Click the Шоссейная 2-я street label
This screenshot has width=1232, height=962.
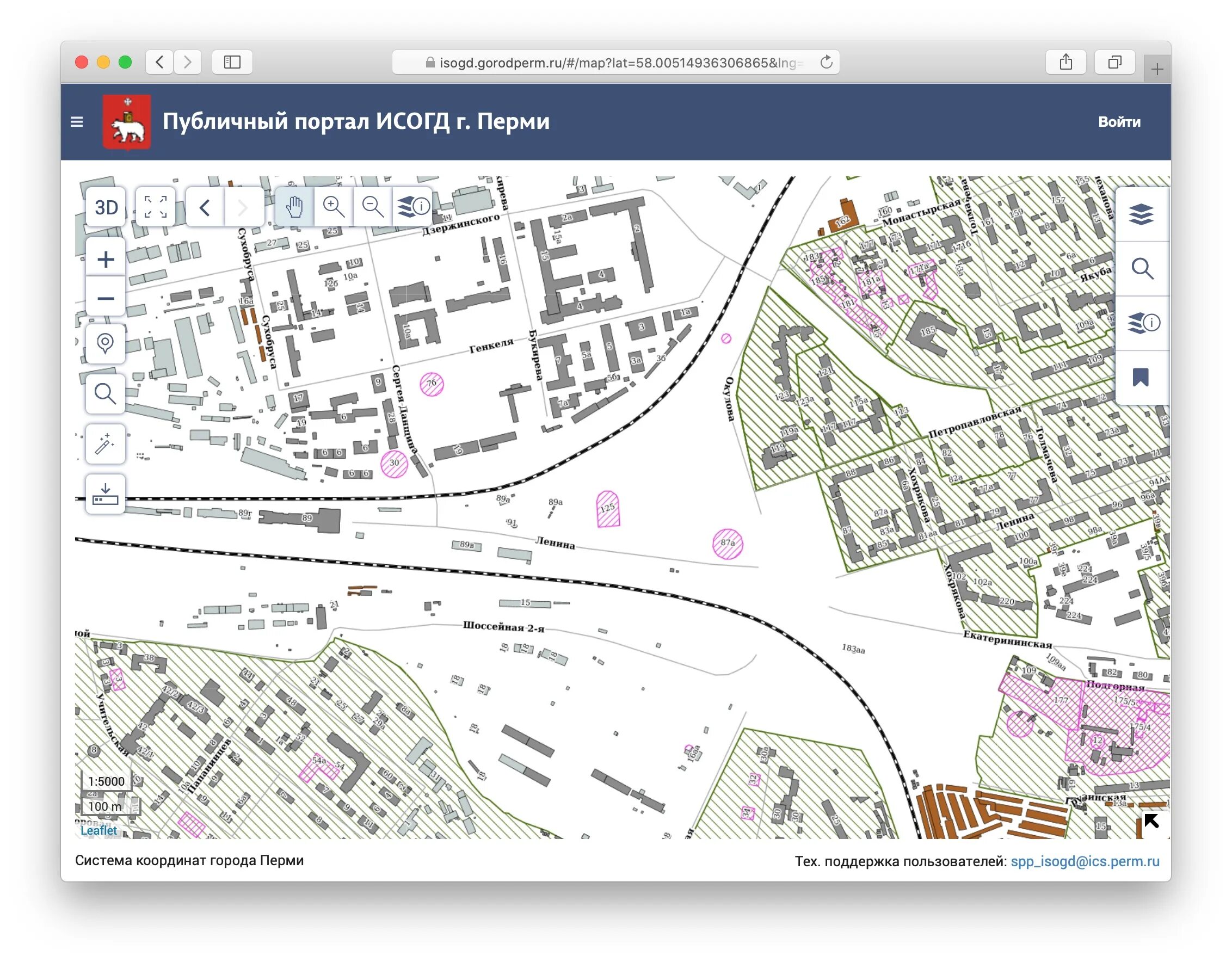click(504, 626)
